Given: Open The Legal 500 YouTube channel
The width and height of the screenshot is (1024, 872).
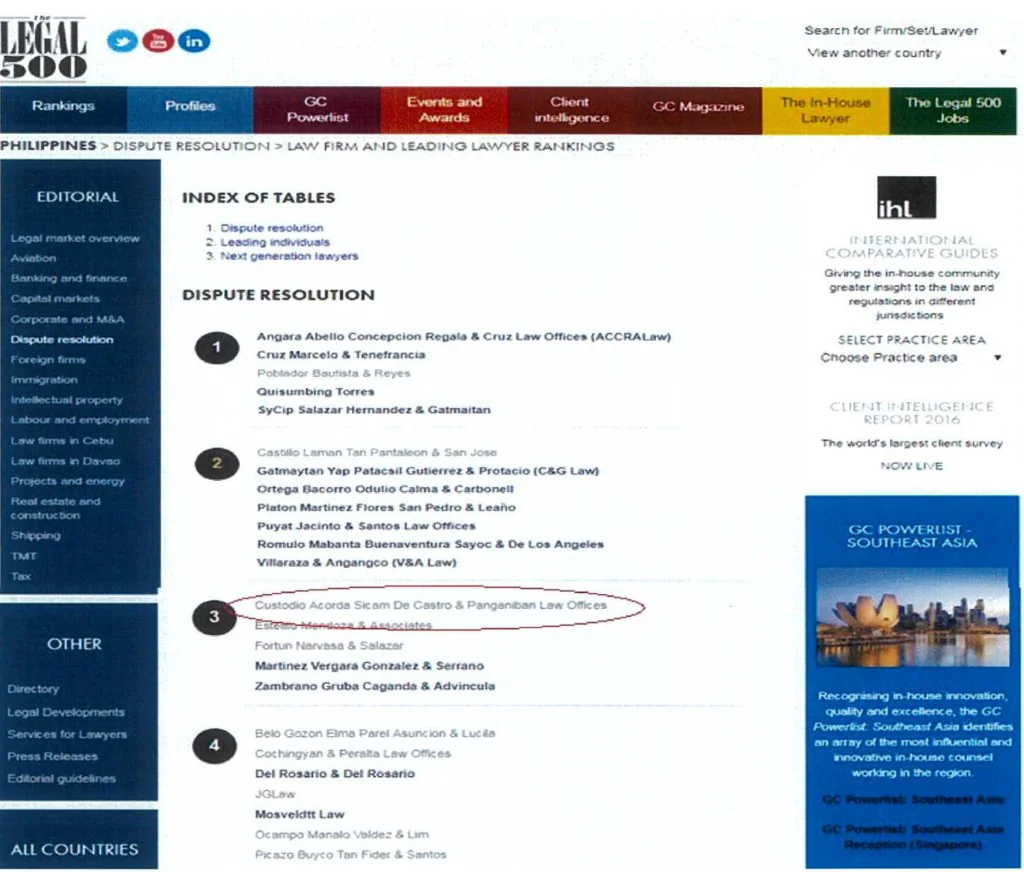Looking at the screenshot, I should click(x=158, y=41).
